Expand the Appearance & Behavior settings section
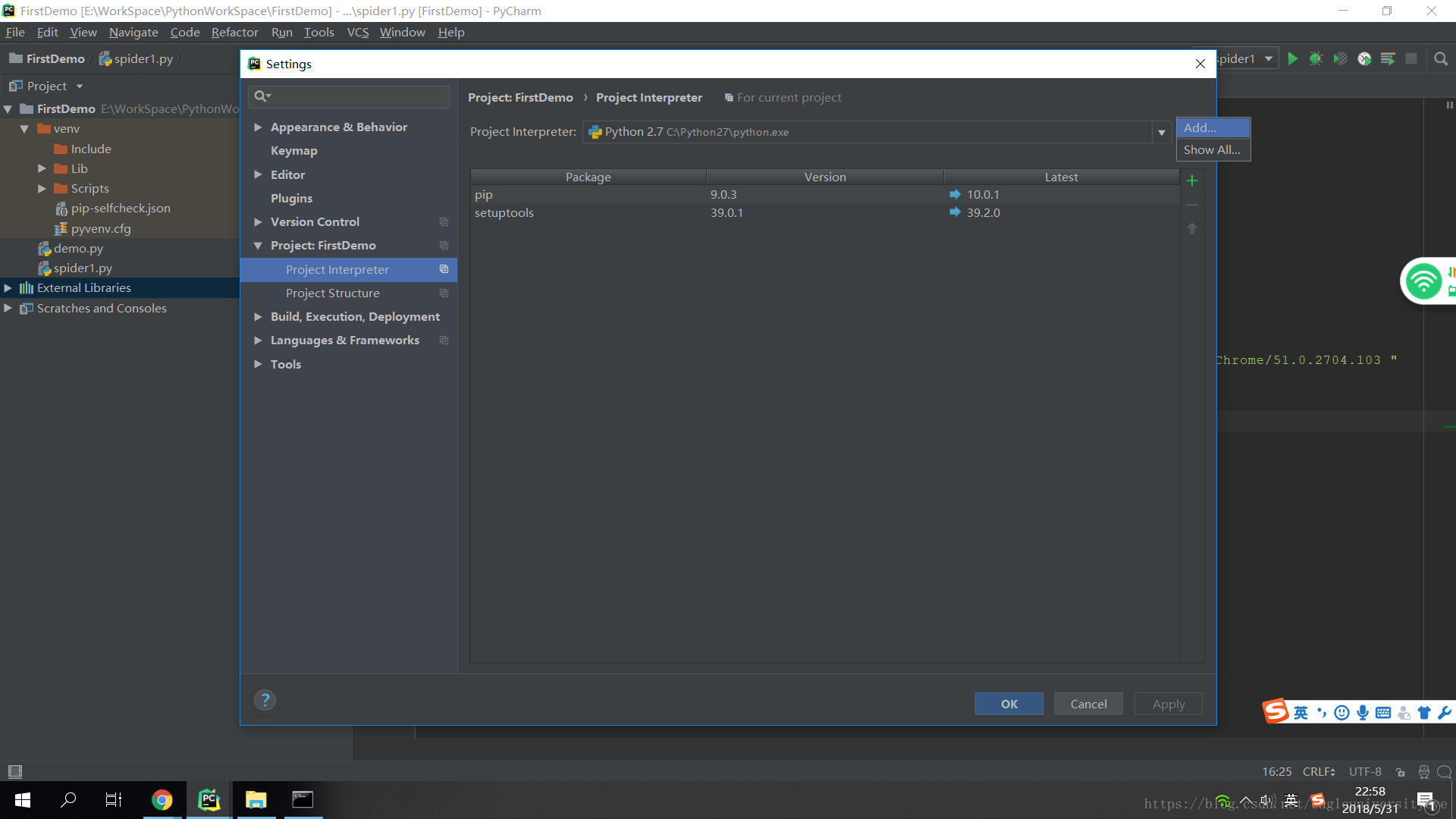Screen dimensions: 1456x819 [x=258, y=127]
